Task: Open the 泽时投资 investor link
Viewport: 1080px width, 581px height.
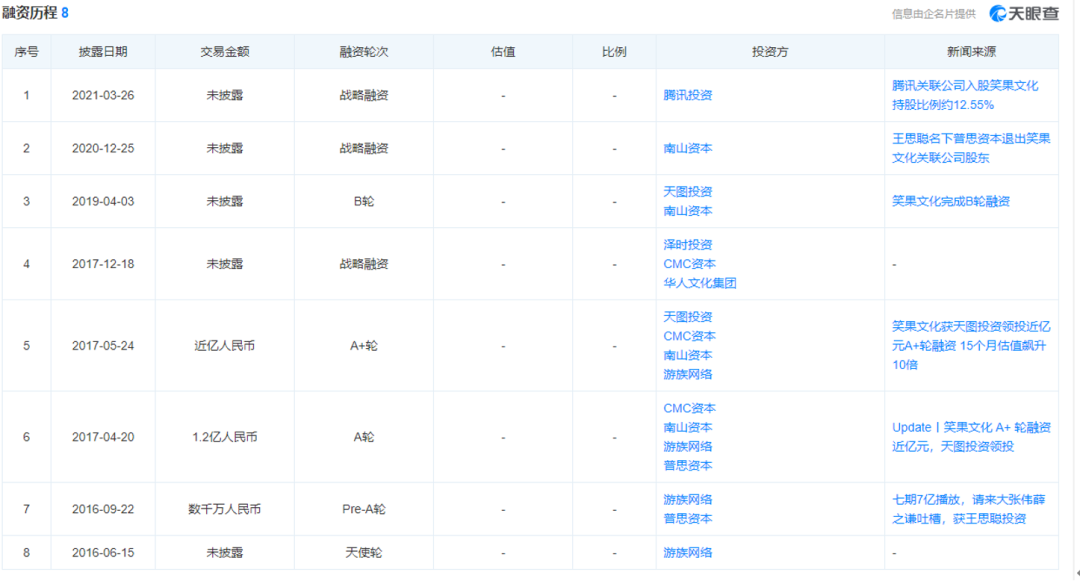Action: (687, 244)
